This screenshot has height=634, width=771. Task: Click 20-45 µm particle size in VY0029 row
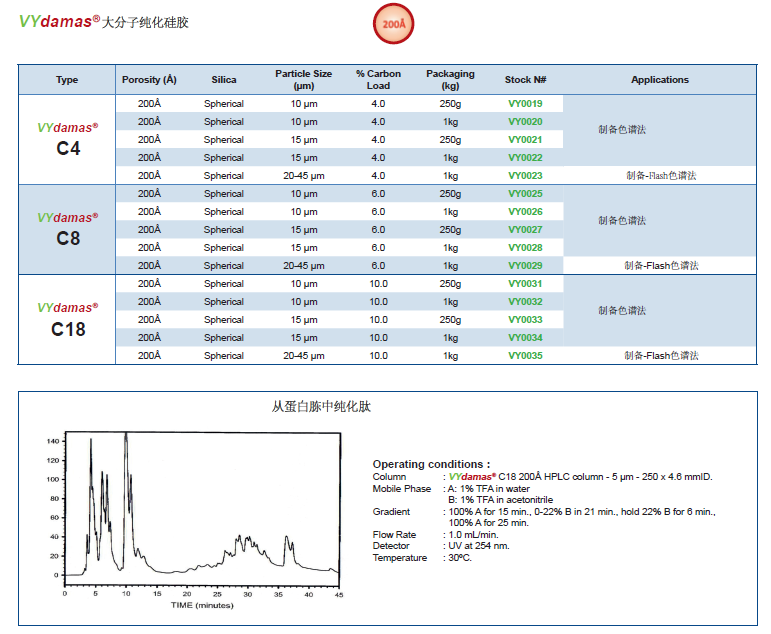(x=303, y=266)
